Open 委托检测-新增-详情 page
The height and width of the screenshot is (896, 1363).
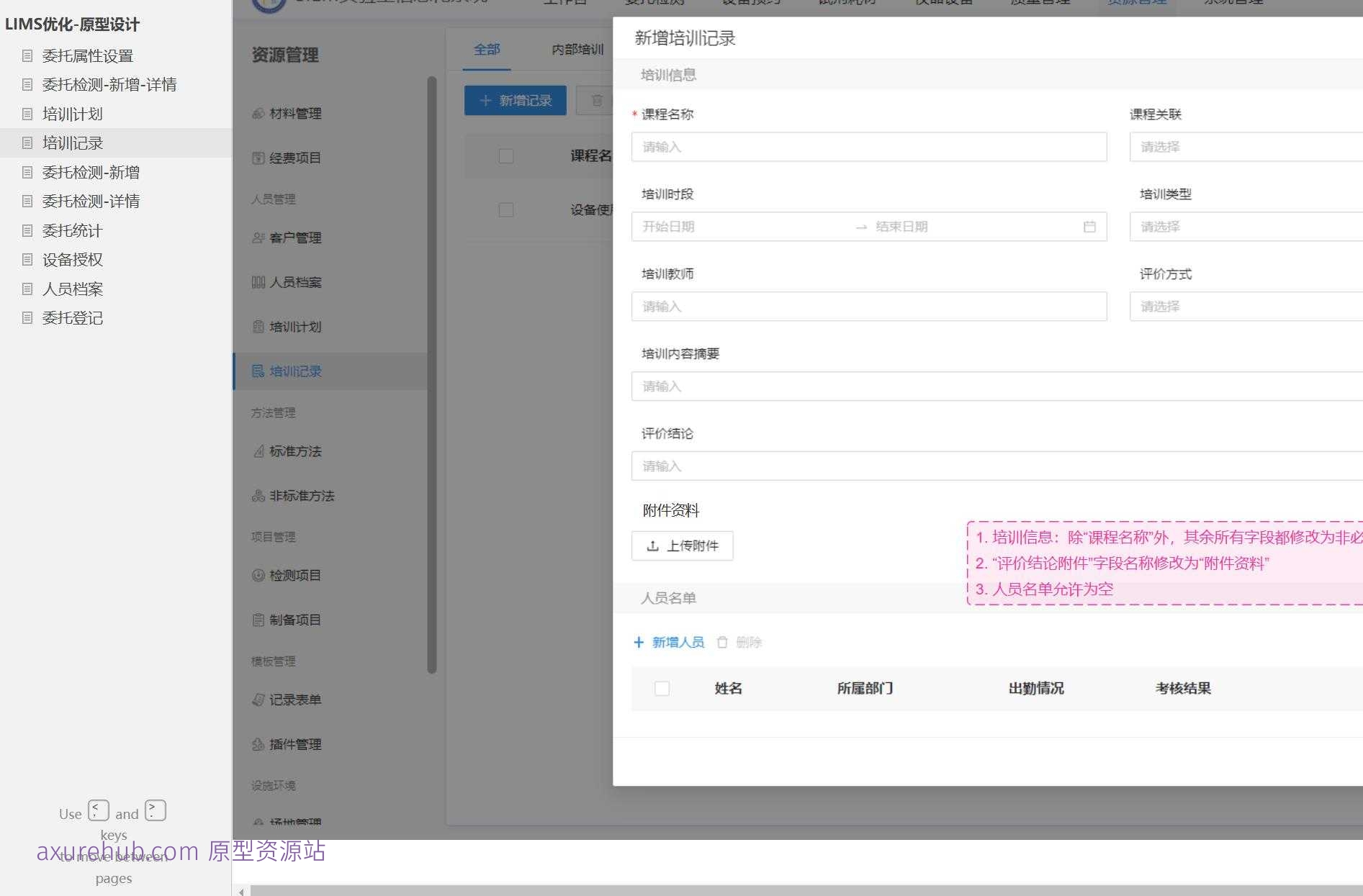point(109,85)
